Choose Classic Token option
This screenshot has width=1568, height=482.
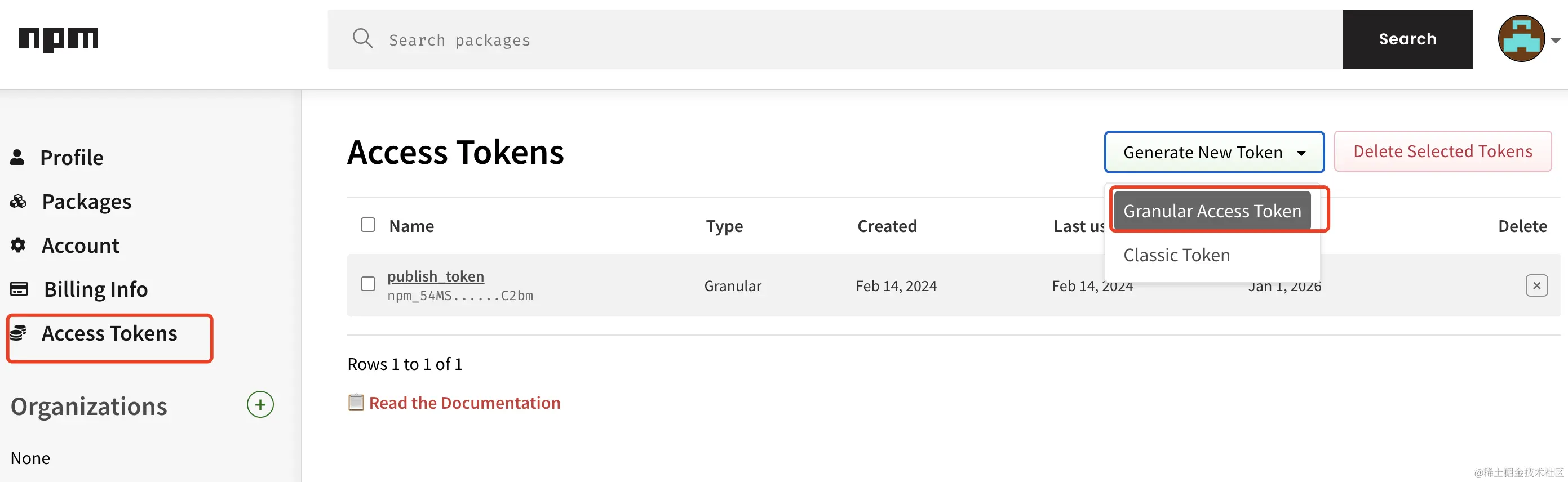click(x=1176, y=255)
